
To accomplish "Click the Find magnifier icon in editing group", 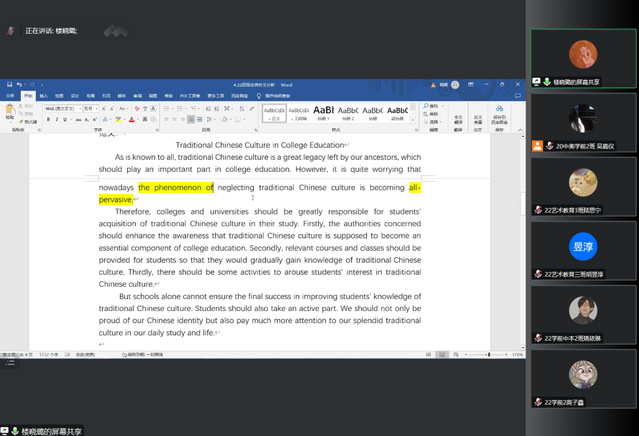I will (428, 105).
